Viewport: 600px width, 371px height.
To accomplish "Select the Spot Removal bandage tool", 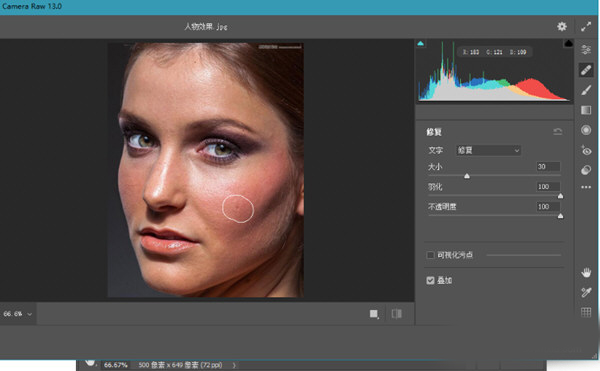I will click(586, 70).
